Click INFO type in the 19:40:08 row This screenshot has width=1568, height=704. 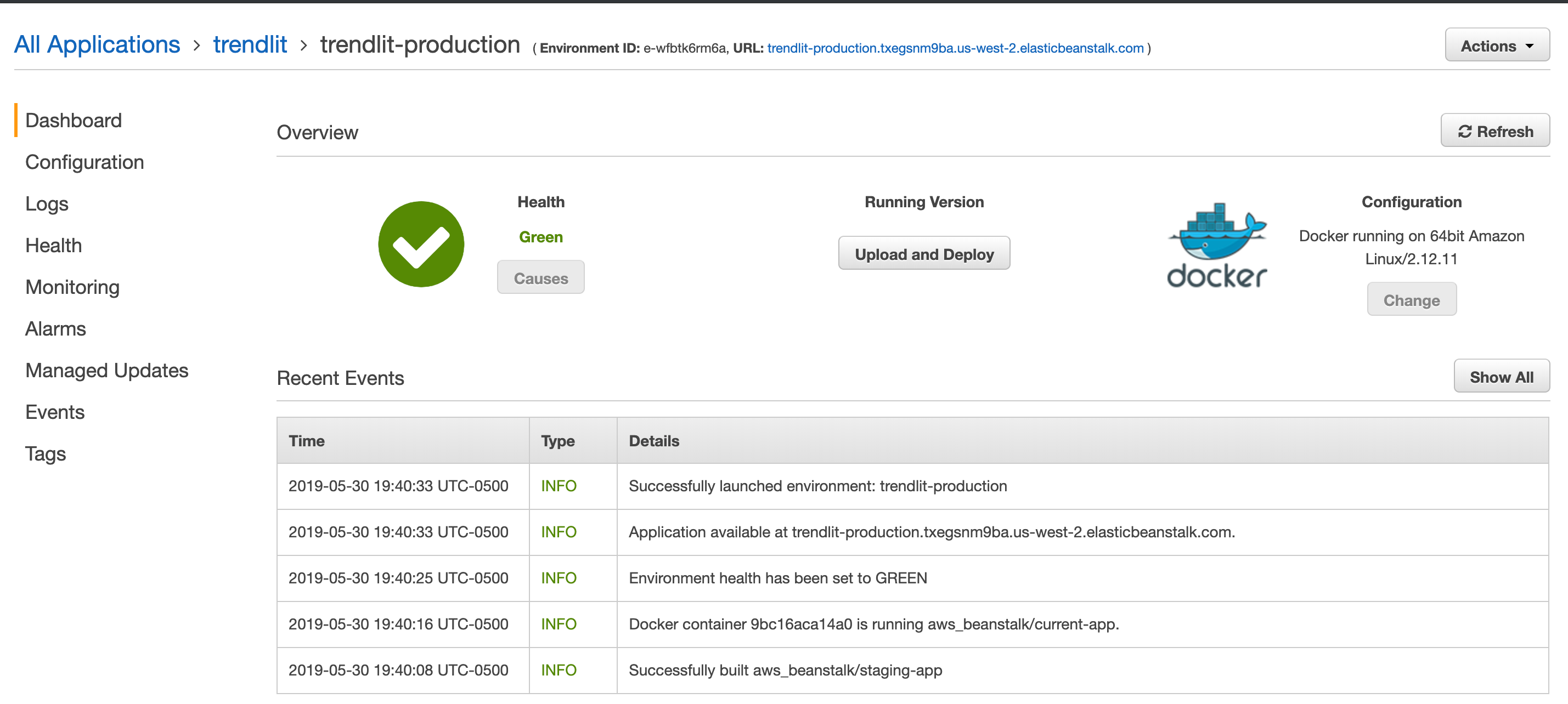coord(558,669)
